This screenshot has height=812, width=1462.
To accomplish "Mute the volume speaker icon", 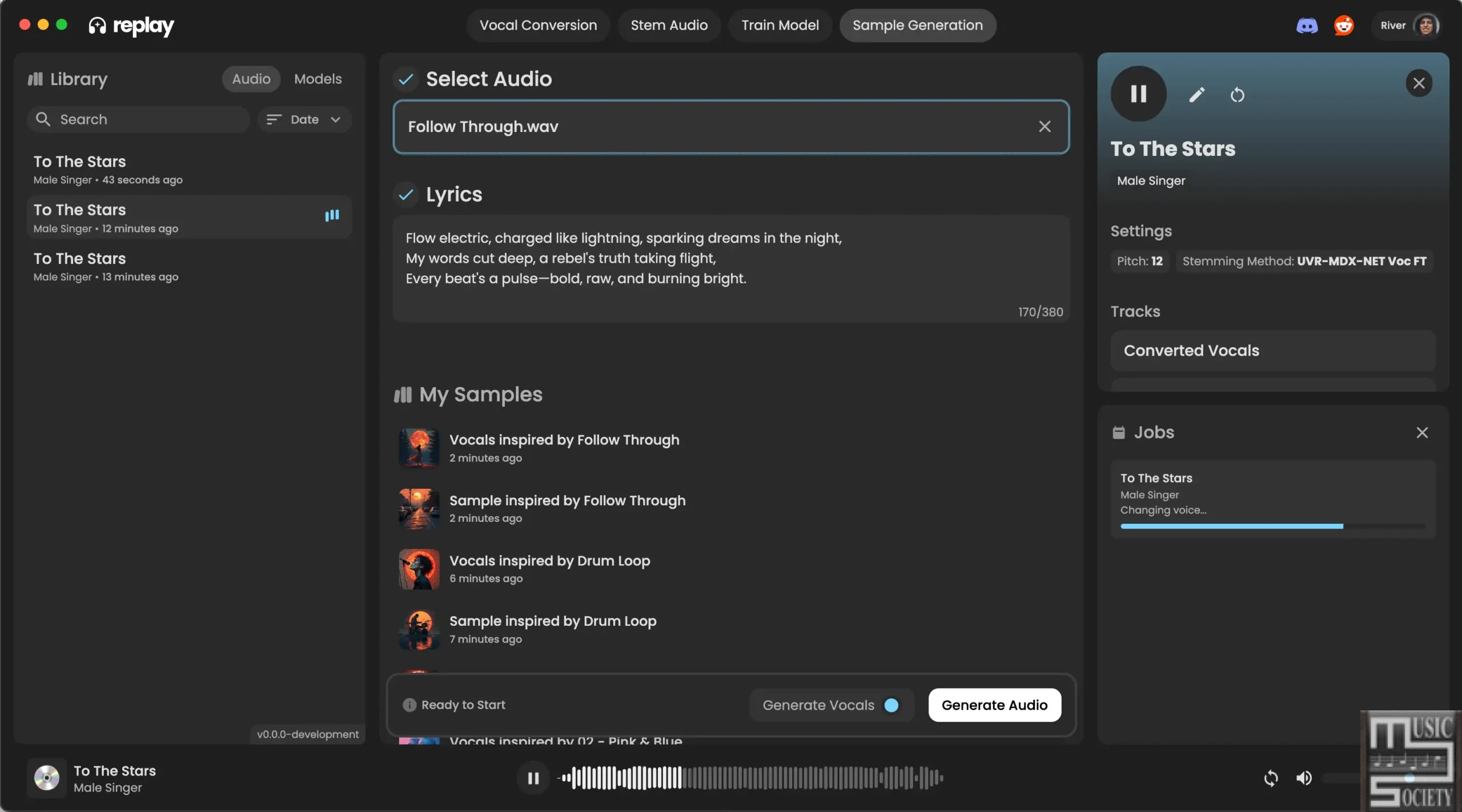I will click(1304, 778).
